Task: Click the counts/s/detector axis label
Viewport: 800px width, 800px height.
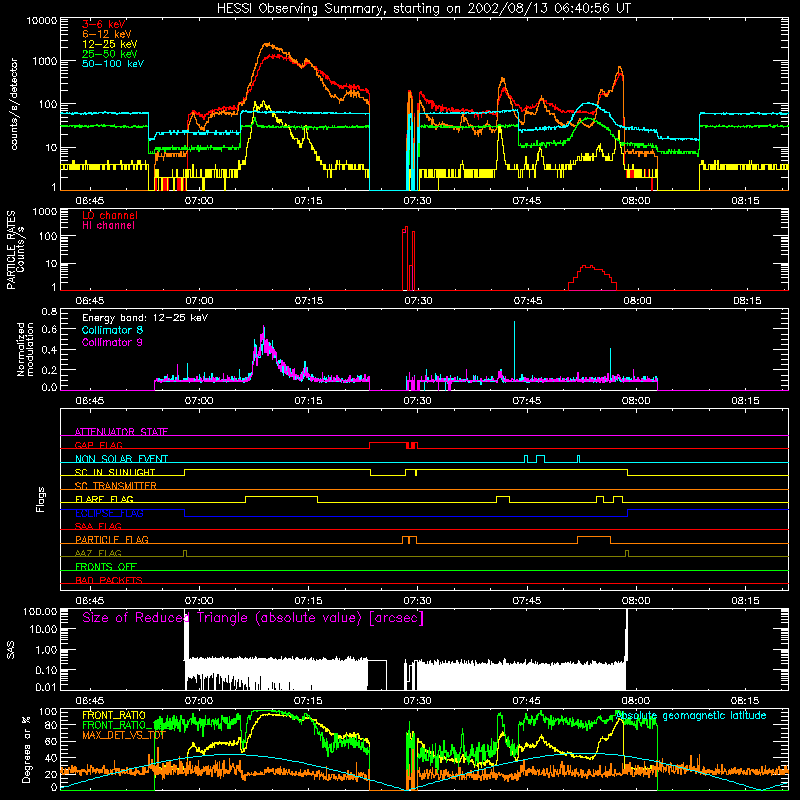Action: [x=14, y=104]
